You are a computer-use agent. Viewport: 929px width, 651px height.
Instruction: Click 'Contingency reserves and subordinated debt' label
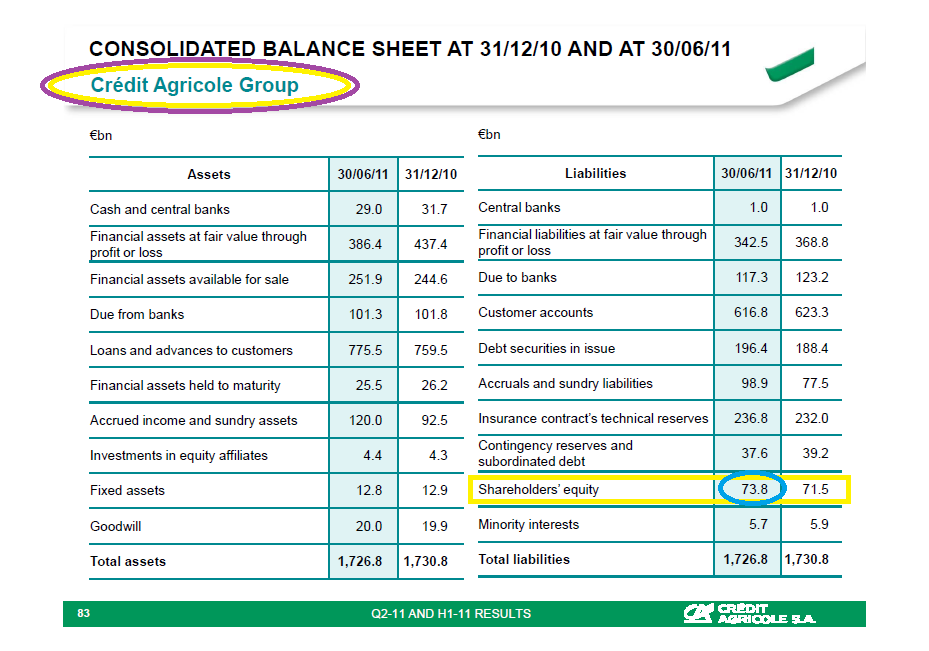[556, 453]
